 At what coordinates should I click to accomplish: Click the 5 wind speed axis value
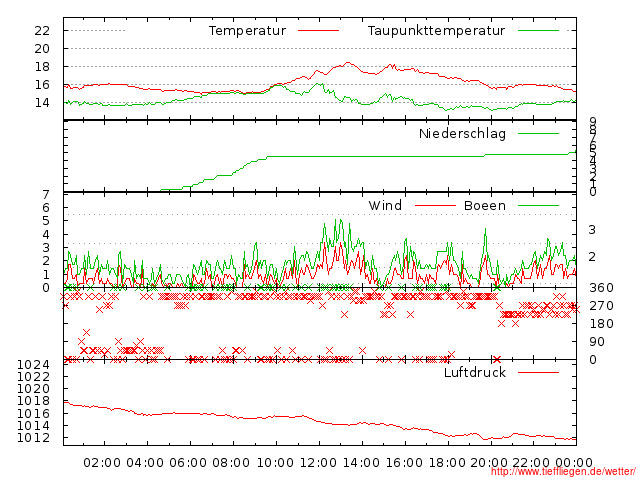(x=46, y=221)
